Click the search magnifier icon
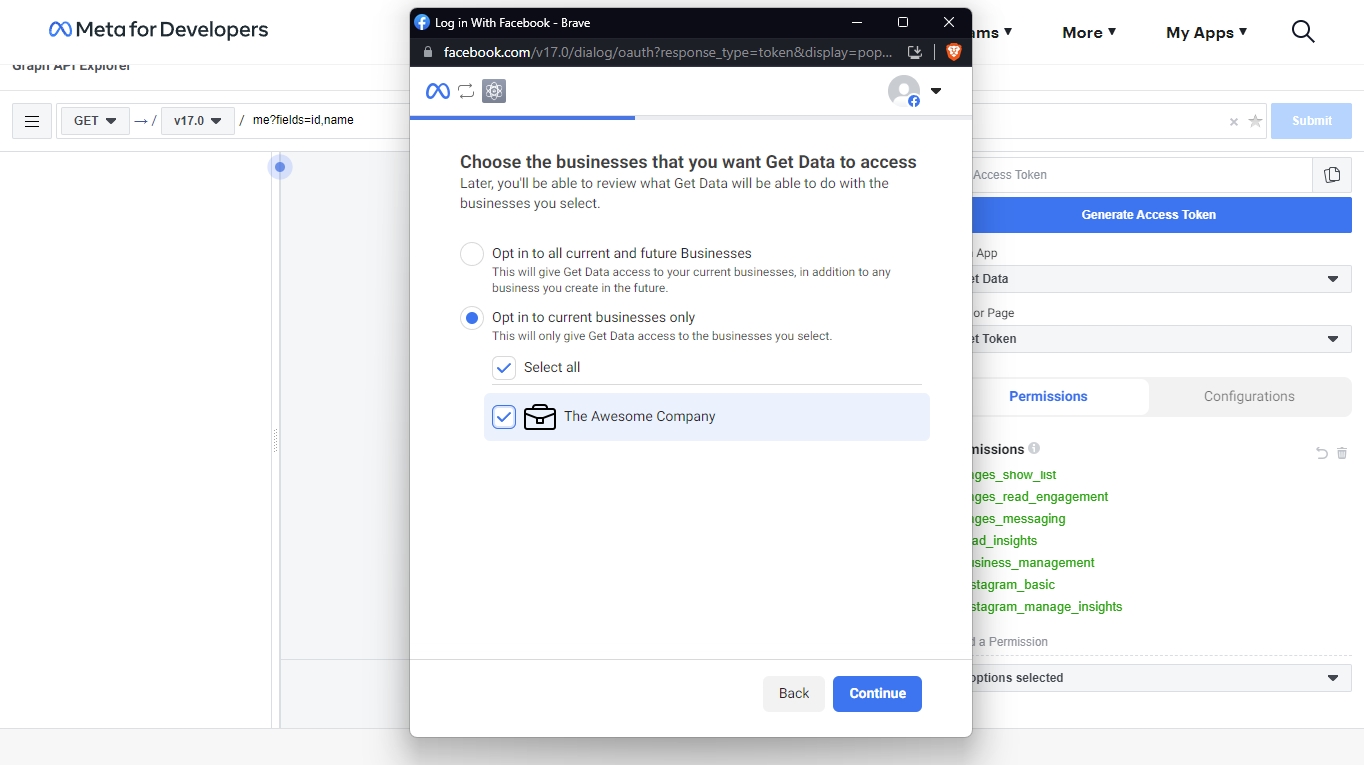Image resolution: width=1364 pixels, height=765 pixels. tap(1302, 32)
